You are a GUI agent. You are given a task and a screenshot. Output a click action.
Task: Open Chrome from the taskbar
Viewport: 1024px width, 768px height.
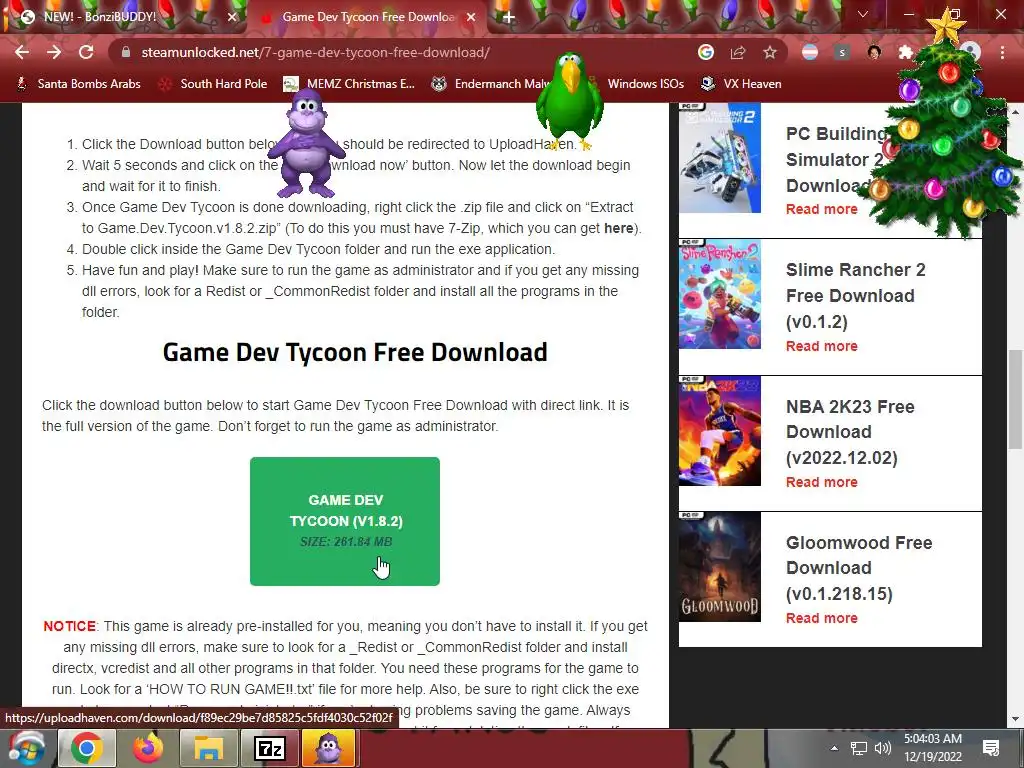point(87,748)
